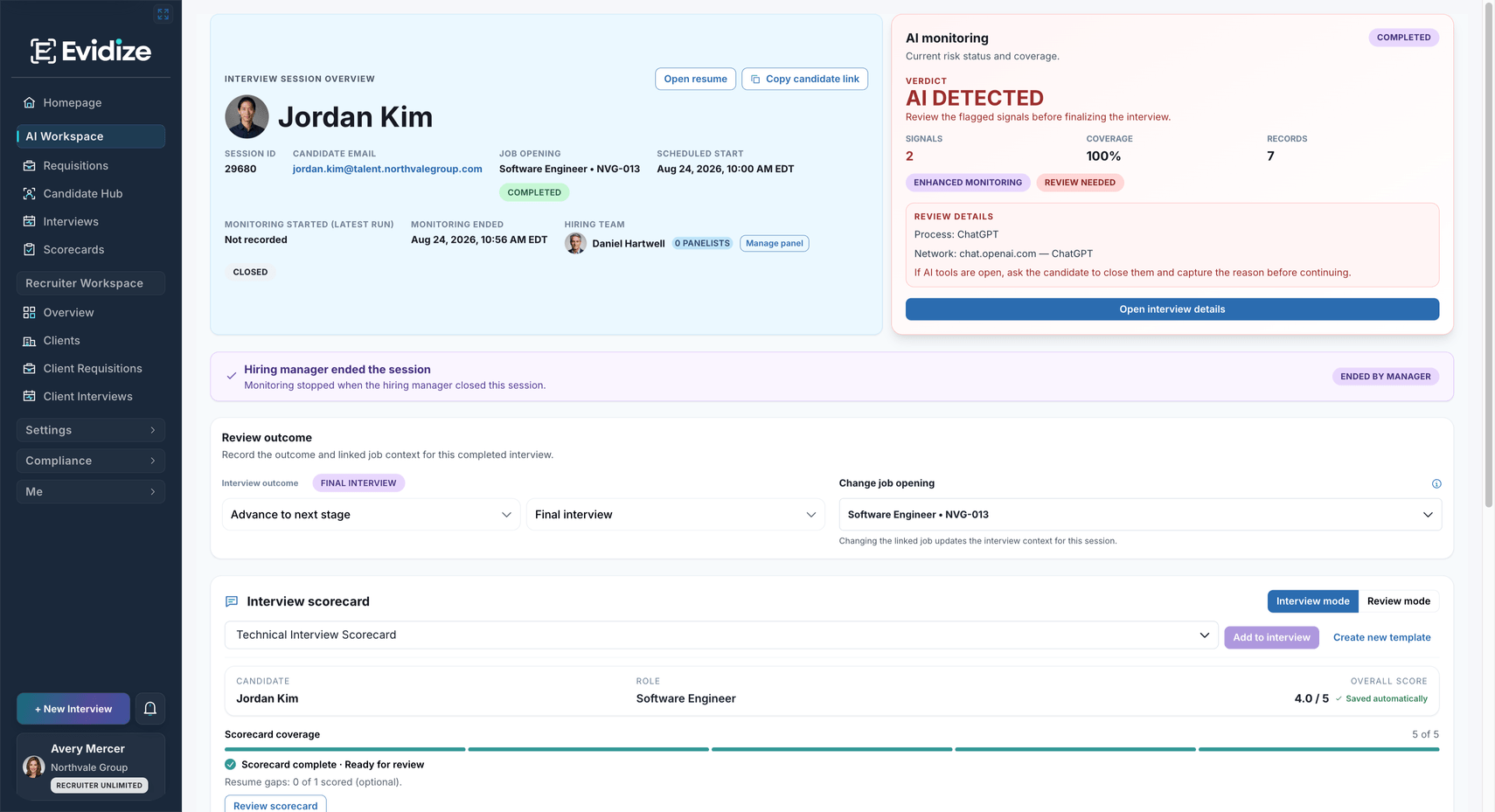The width and height of the screenshot is (1495, 812).
Task: Click the Clients building icon
Action: (x=30, y=340)
